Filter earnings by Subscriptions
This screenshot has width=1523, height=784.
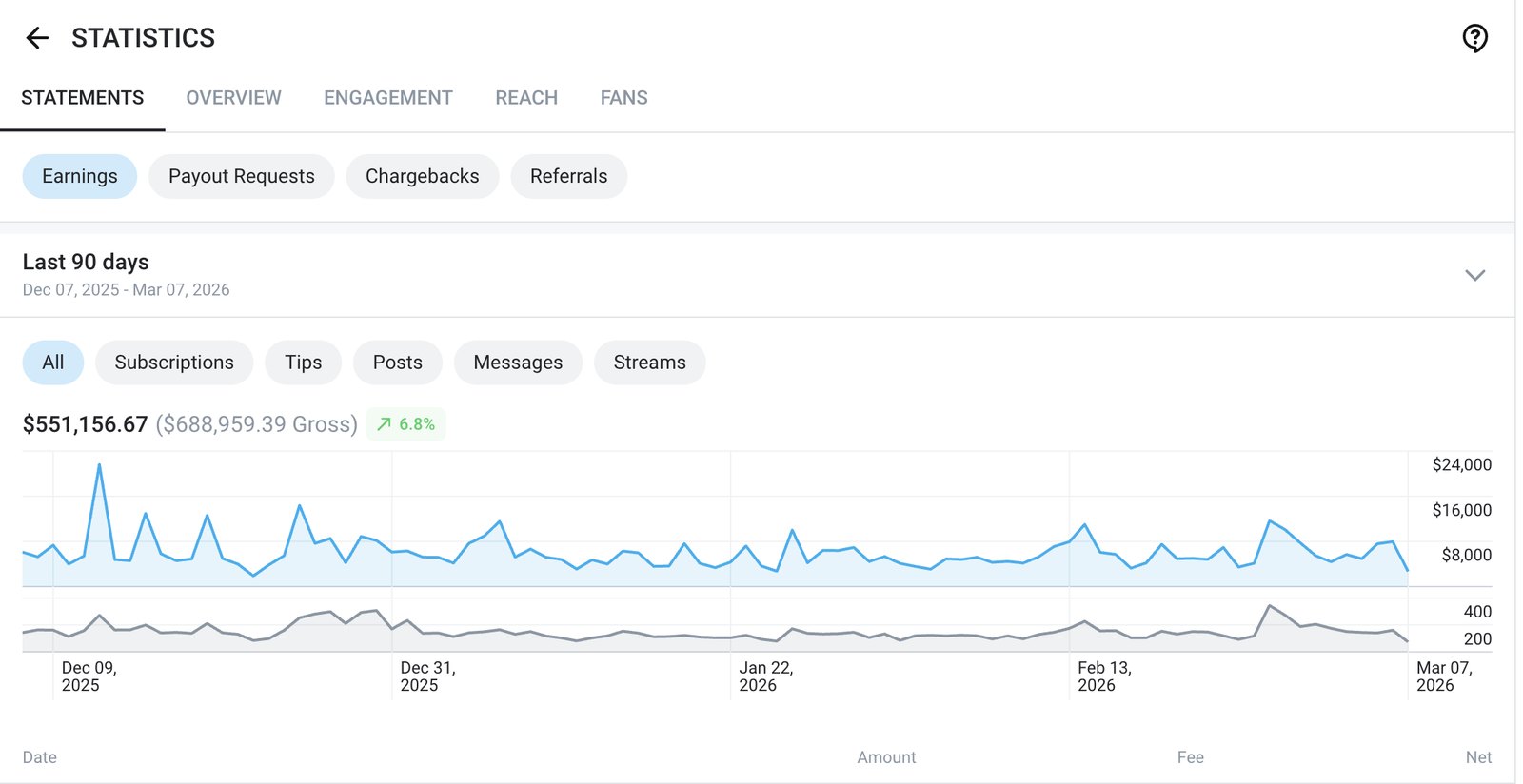pyautogui.click(x=174, y=363)
